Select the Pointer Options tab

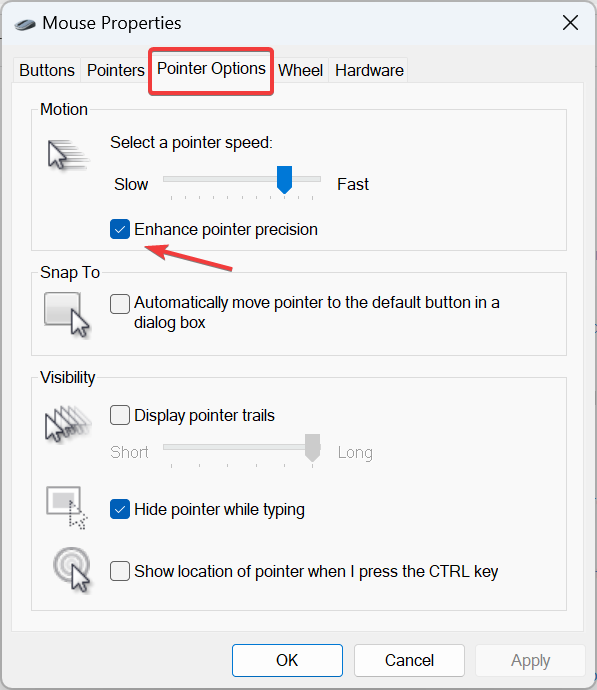tap(211, 69)
